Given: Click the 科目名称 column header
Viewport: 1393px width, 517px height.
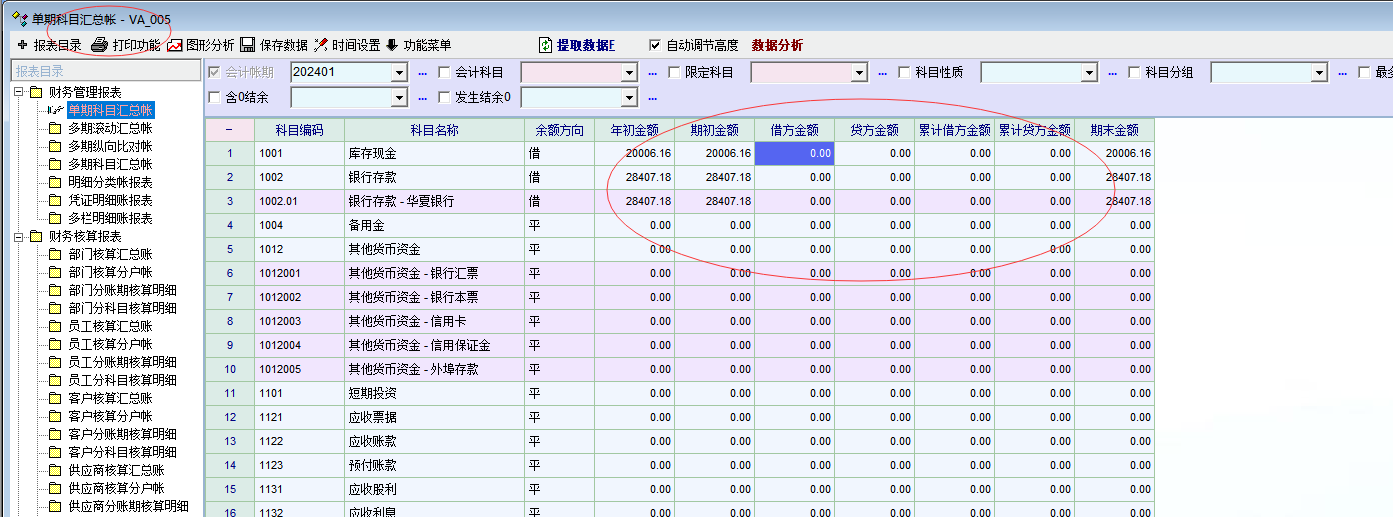Looking at the screenshot, I should coord(434,130).
